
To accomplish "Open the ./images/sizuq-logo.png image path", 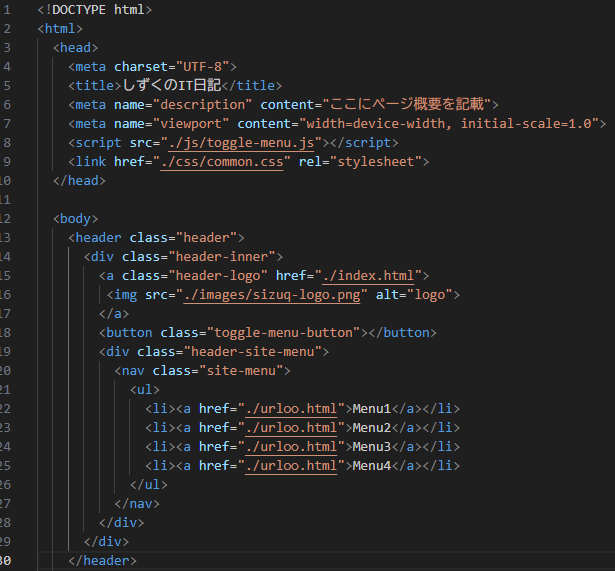I will 272,295.
